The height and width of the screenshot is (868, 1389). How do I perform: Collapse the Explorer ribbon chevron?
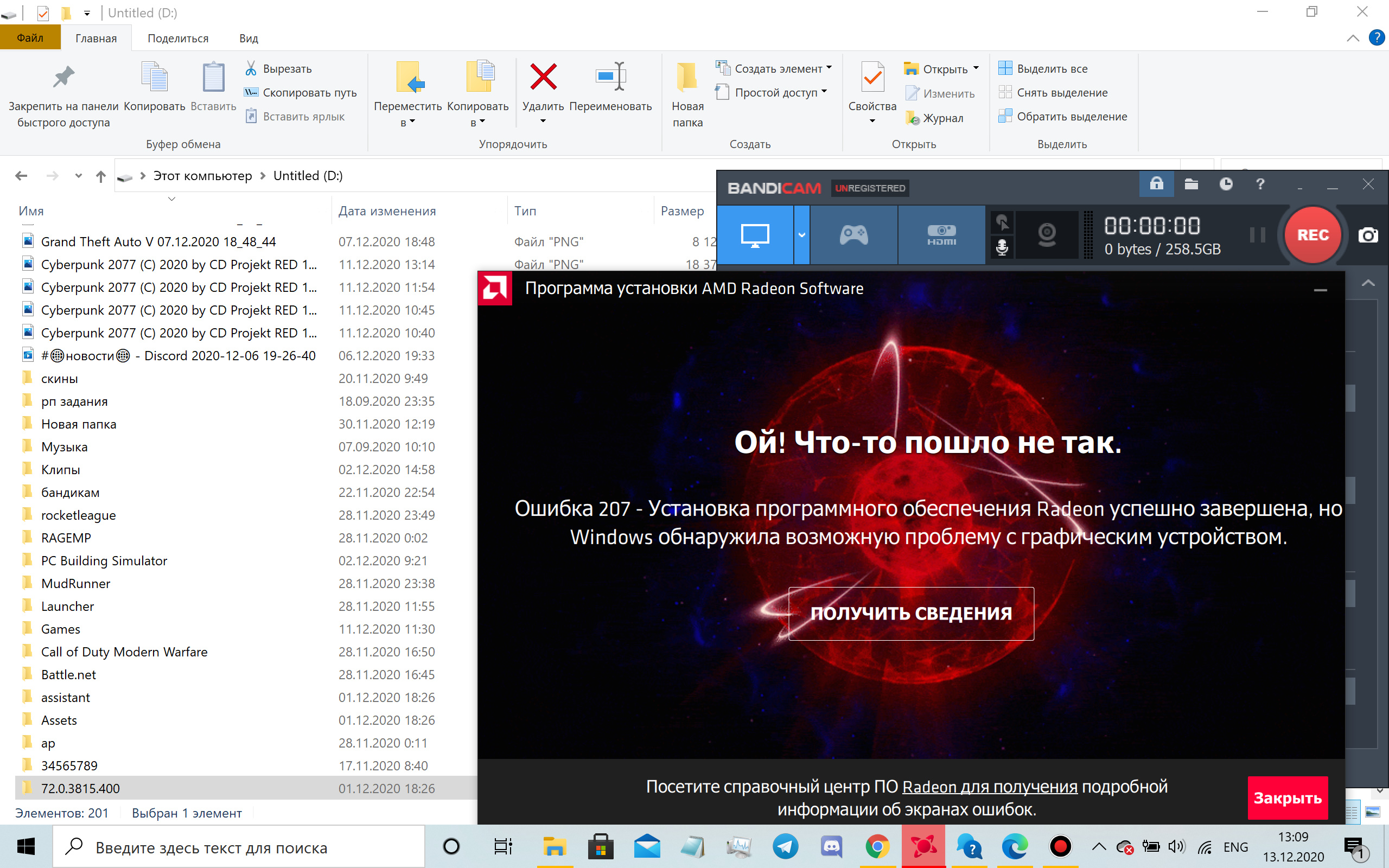pos(1353,38)
